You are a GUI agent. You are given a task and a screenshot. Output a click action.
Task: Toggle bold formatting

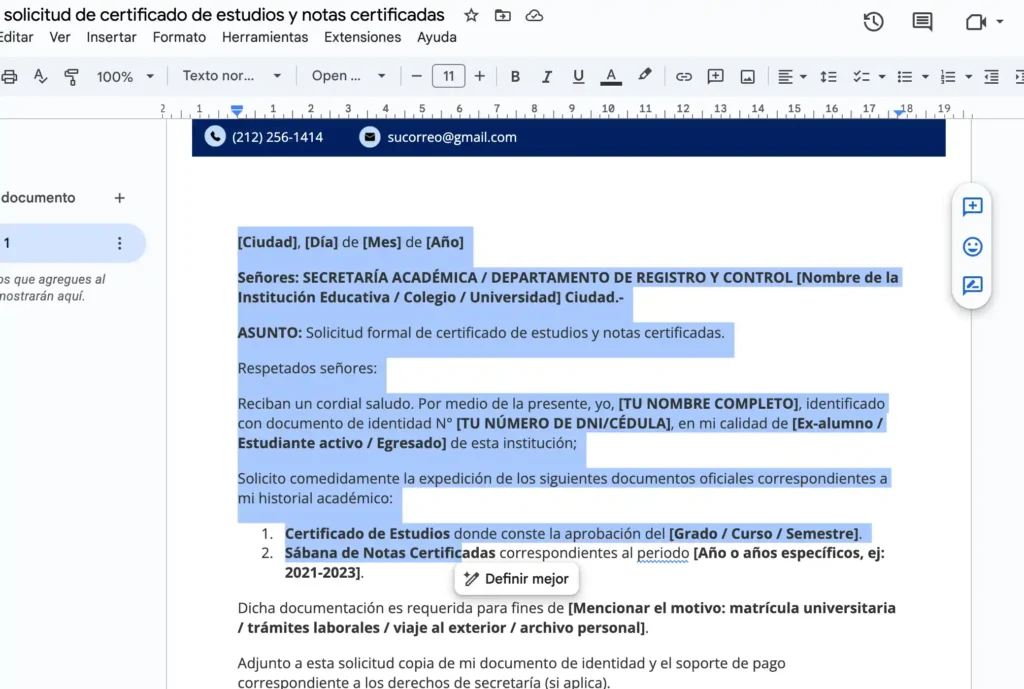pos(515,76)
